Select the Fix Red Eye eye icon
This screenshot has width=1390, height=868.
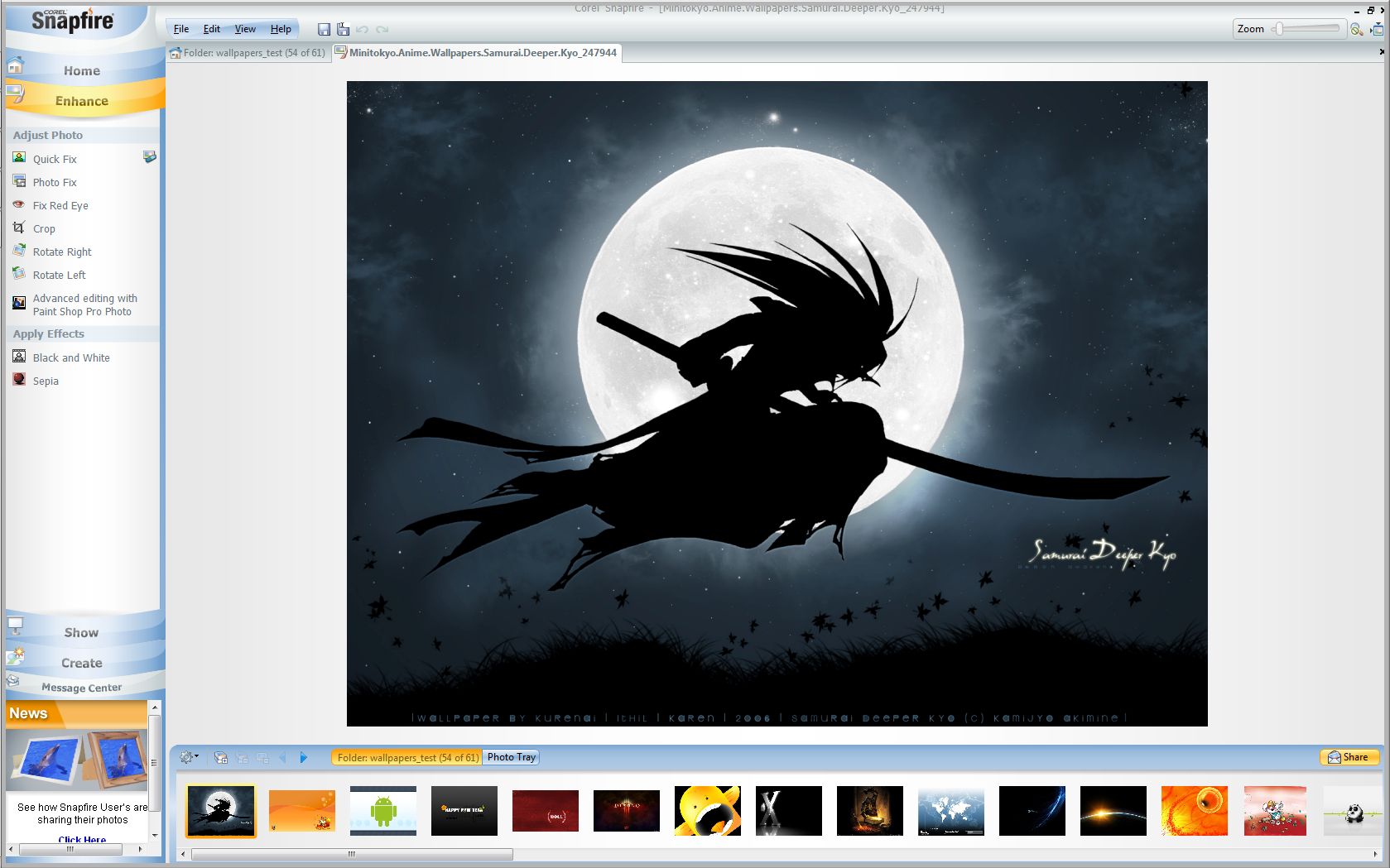click(19, 204)
